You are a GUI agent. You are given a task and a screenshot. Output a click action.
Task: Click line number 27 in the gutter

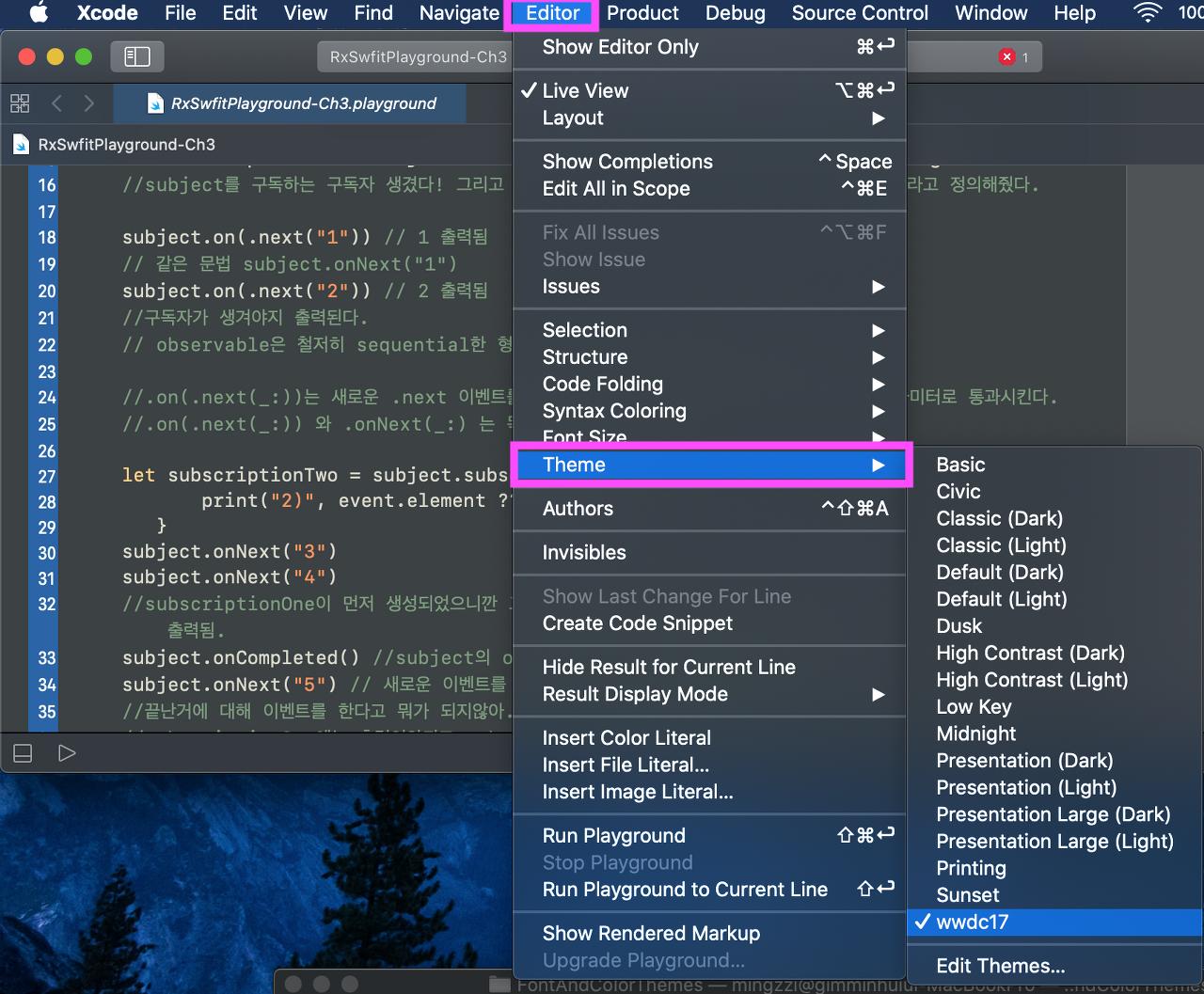(x=47, y=476)
